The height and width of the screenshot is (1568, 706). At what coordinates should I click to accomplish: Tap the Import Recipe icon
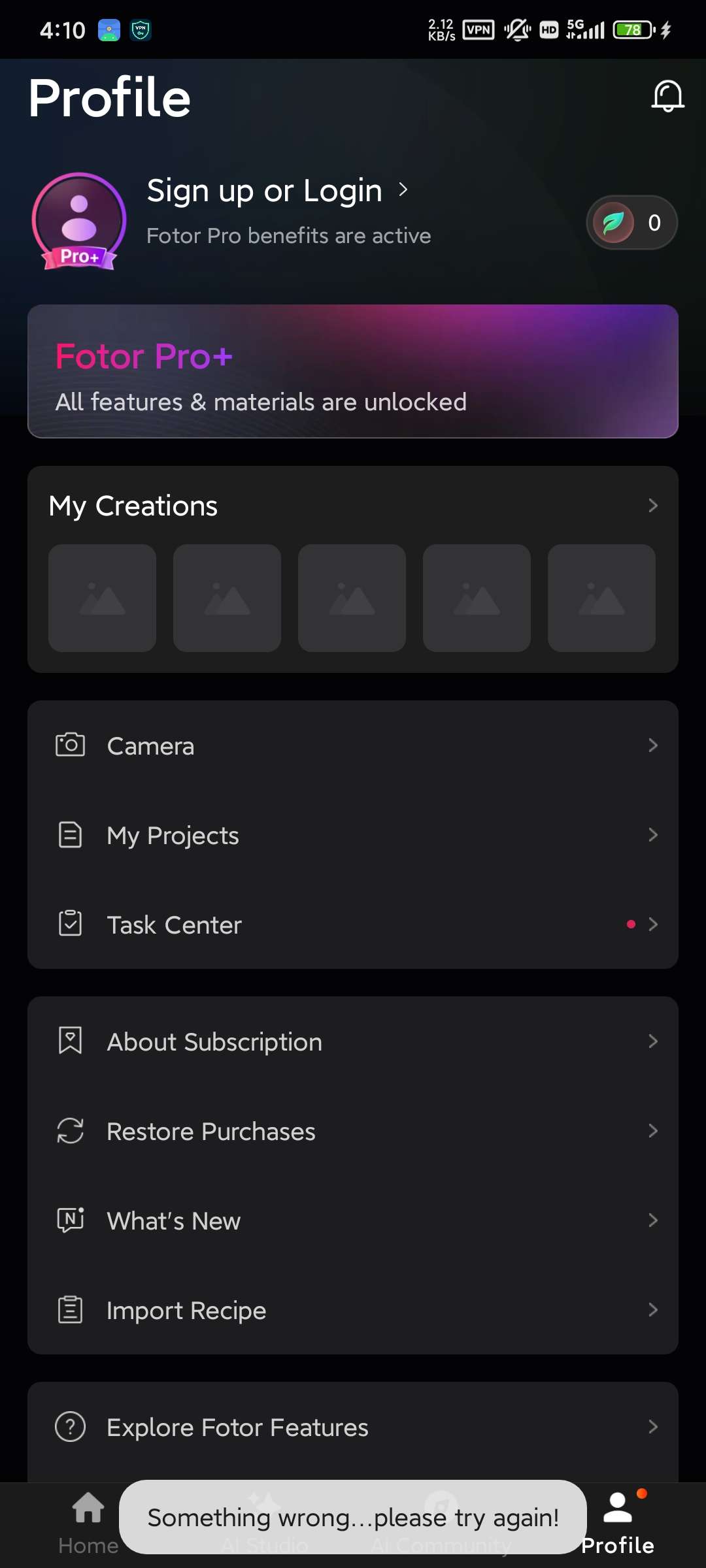click(70, 1309)
